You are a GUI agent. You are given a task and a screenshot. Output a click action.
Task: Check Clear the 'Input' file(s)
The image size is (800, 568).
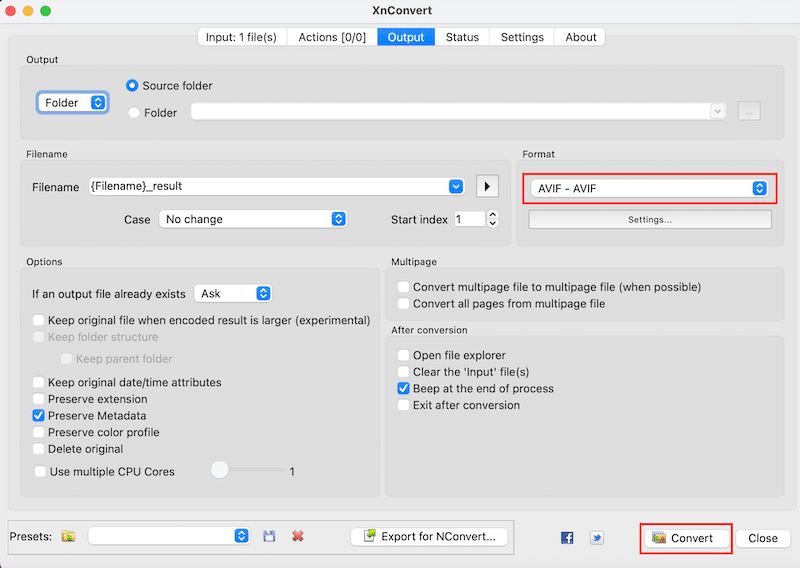[404, 372]
